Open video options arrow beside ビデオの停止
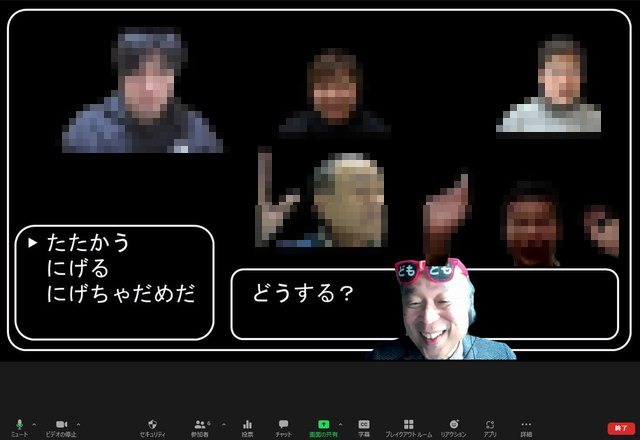 tap(78, 424)
